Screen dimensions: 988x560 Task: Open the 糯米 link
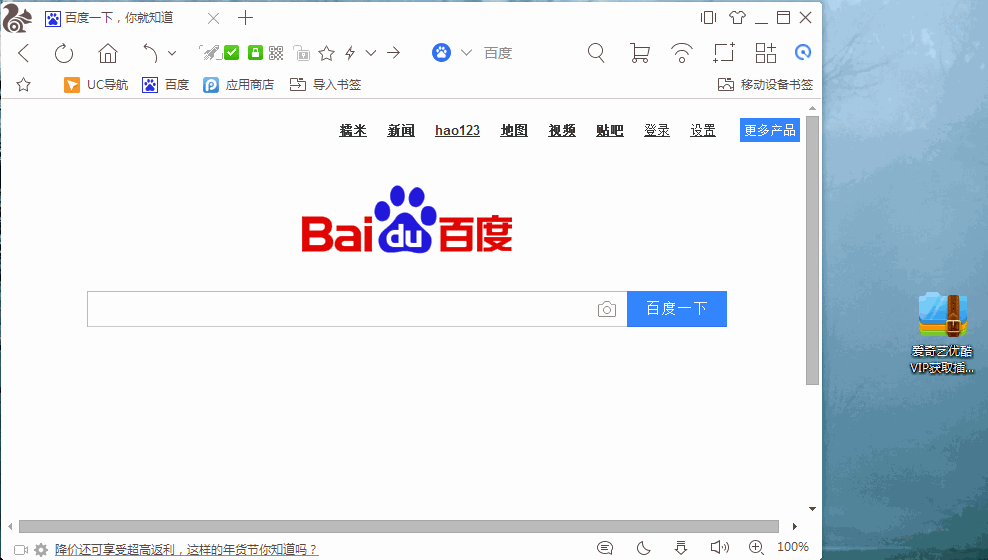click(353, 130)
